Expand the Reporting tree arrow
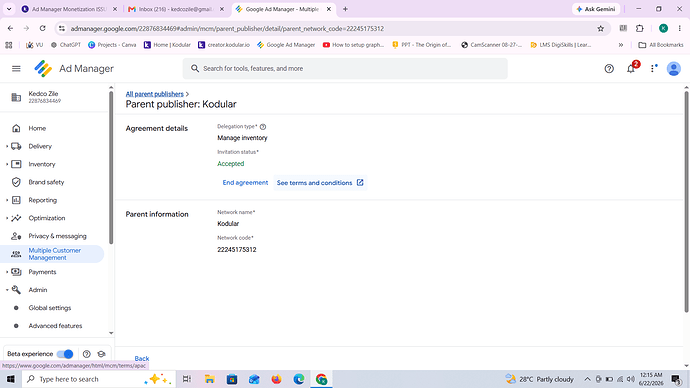Screen dimensions: 690x388 pyautogui.click(x=7, y=200)
